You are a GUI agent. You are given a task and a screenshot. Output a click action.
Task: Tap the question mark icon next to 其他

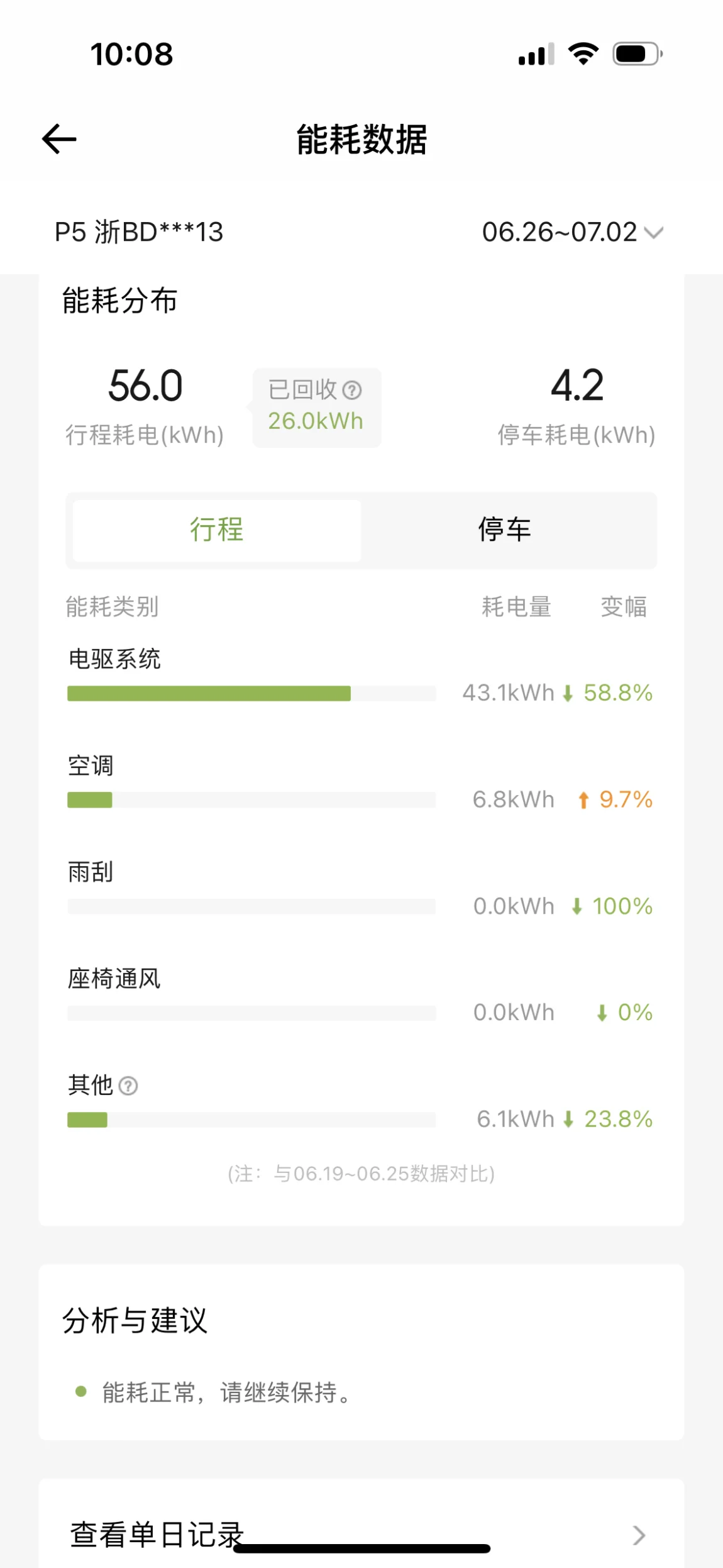[x=128, y=1086]
